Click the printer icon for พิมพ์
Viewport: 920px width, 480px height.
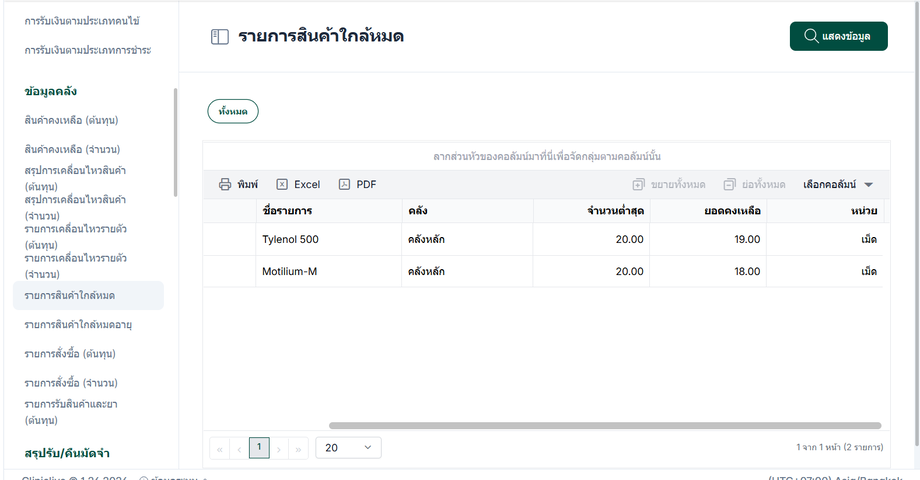(225, 184)
